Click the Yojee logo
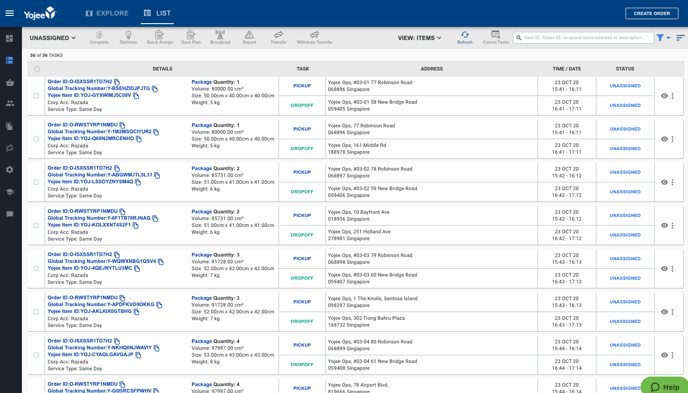The height and width of the screenshot is (393, 688). (40, 13)
